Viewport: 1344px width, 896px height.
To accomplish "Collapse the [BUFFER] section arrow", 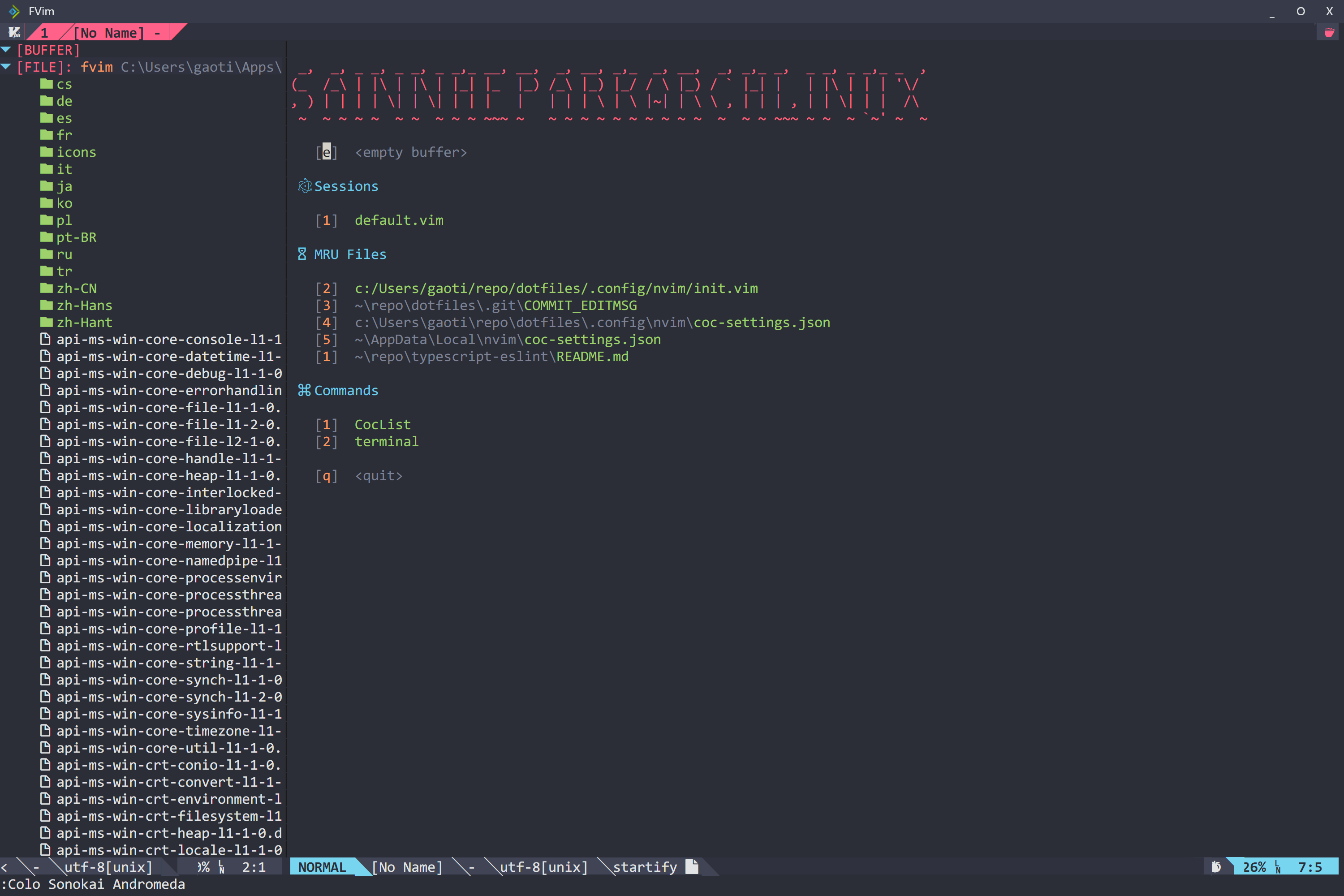I will (6, 50).
